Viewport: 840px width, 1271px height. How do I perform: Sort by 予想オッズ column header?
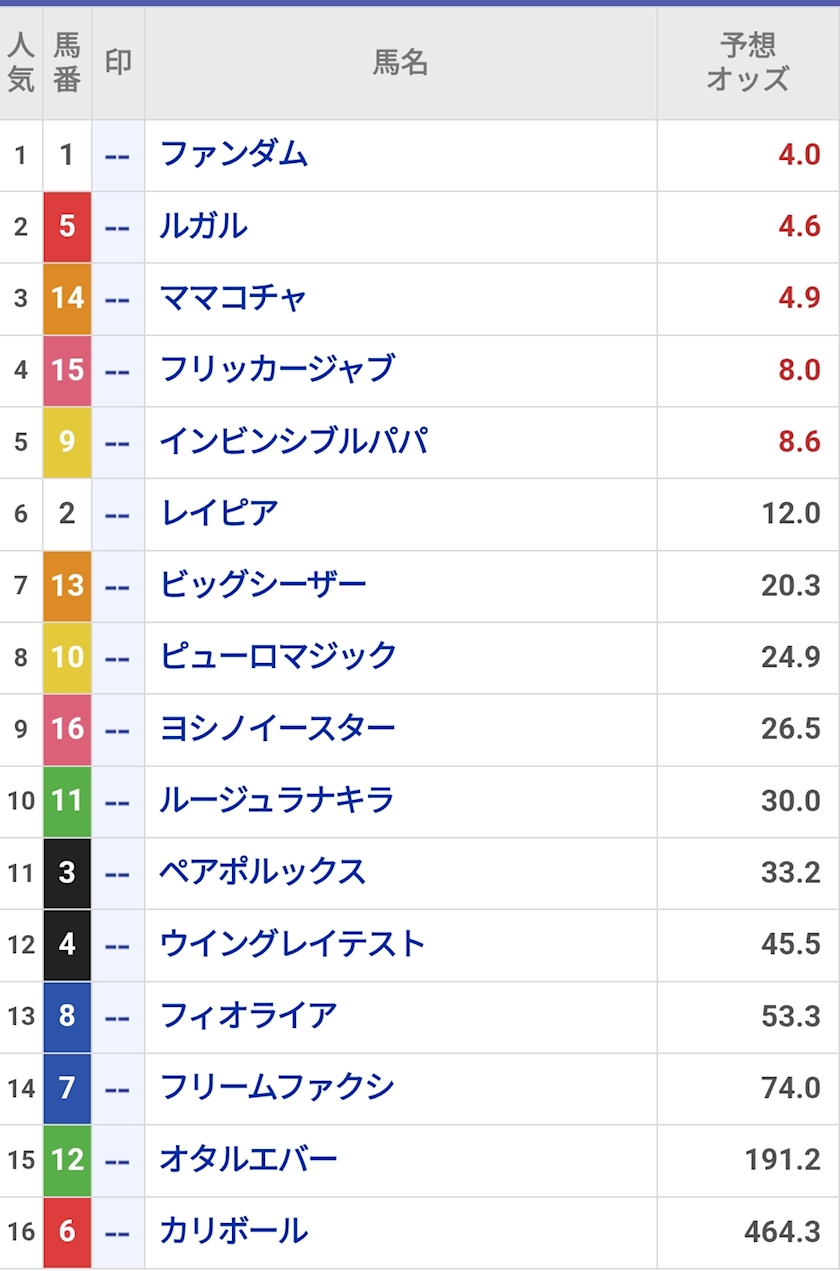click(748, 63)
